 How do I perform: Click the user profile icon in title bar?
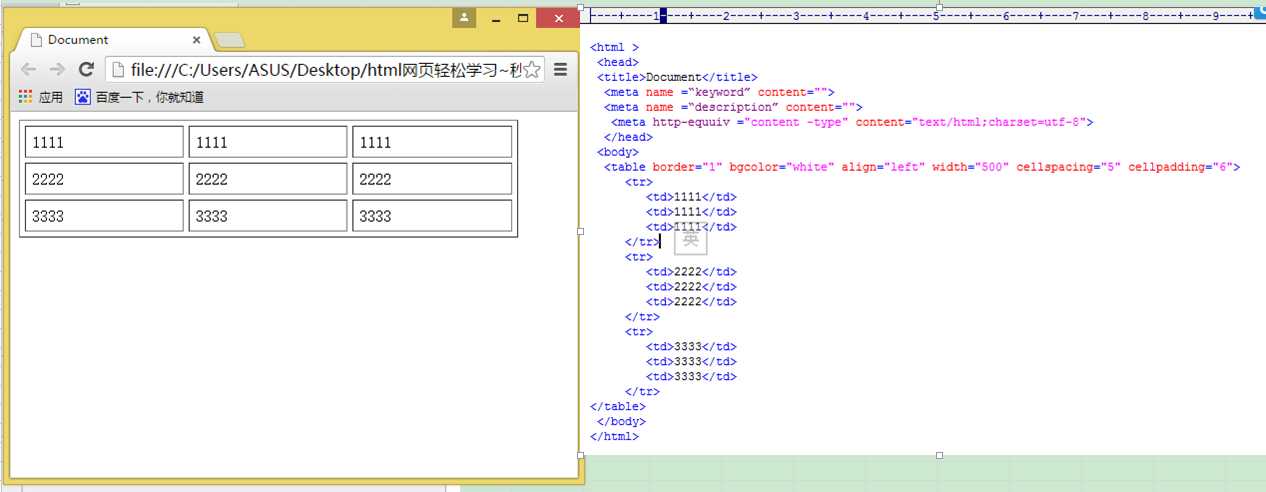coord(464,18)
